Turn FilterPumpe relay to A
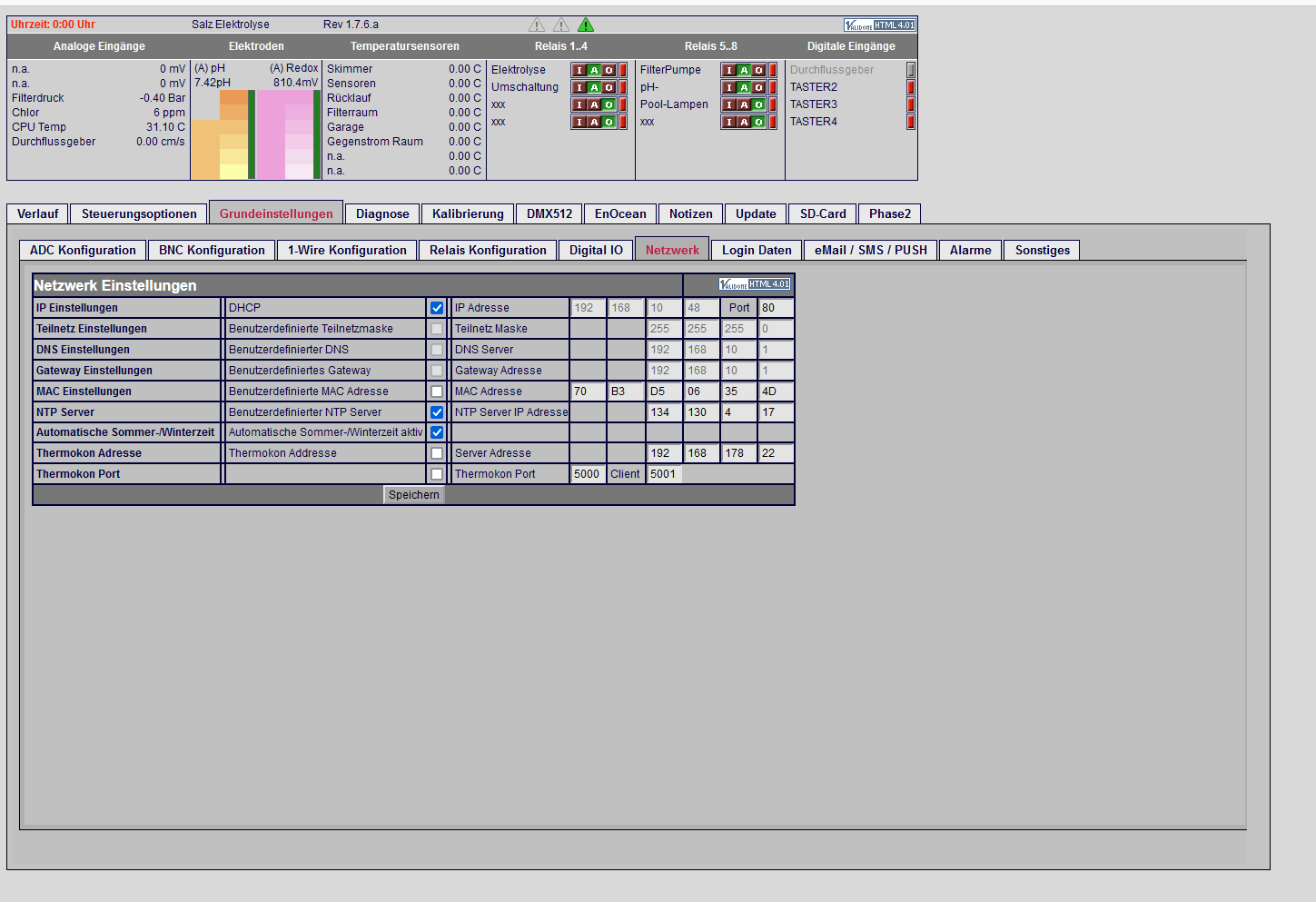1316x902 pixels. (744, 70)
